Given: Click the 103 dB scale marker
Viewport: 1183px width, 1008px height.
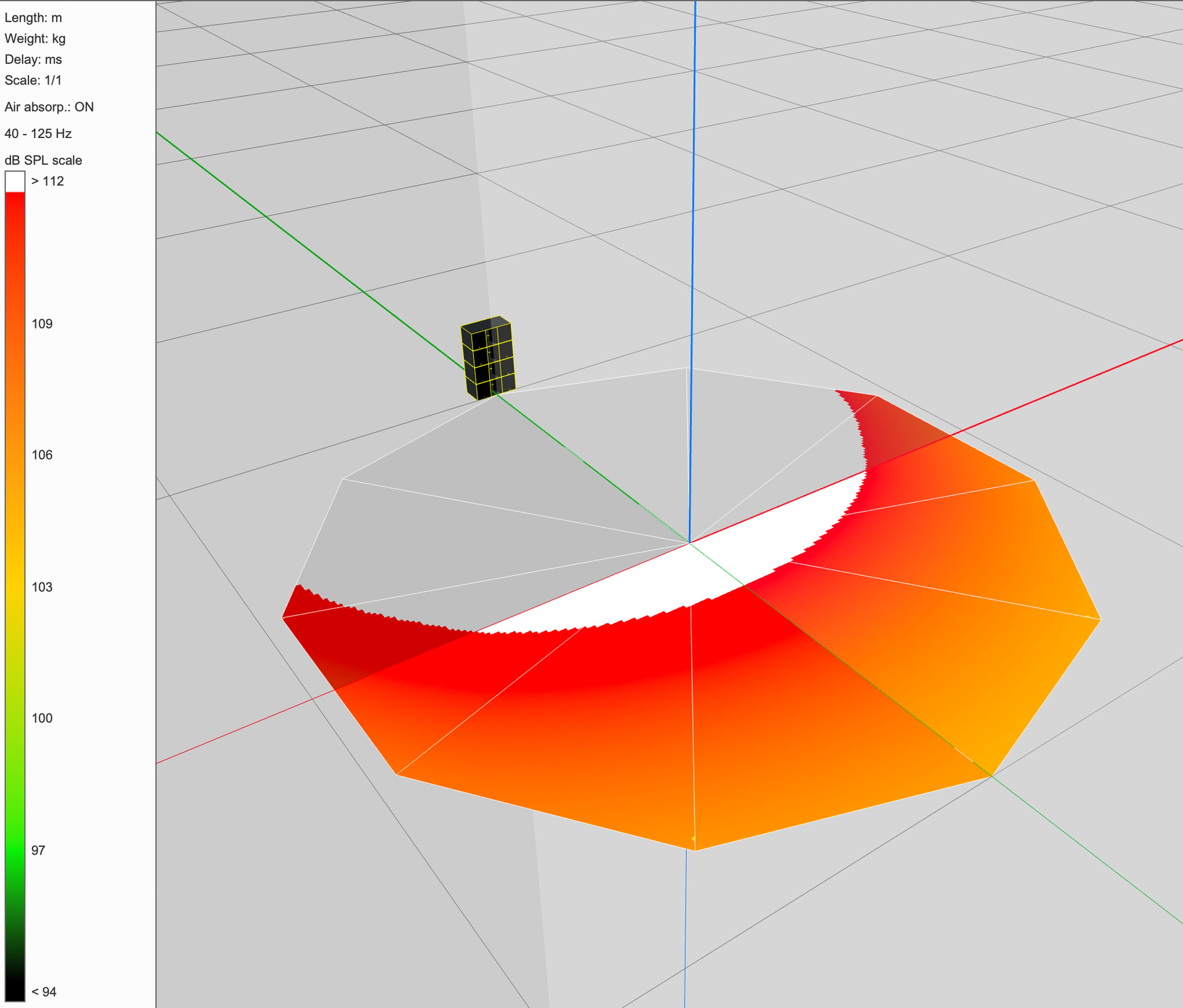Looking at the screenshot, I should (42, 587).
